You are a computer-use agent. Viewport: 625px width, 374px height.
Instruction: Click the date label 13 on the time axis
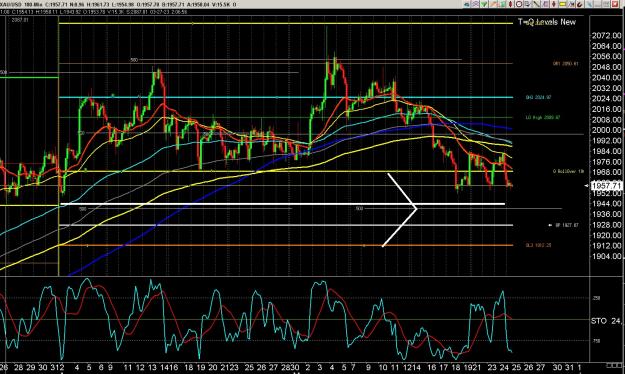pyautogui.click(x=152, y=368)
